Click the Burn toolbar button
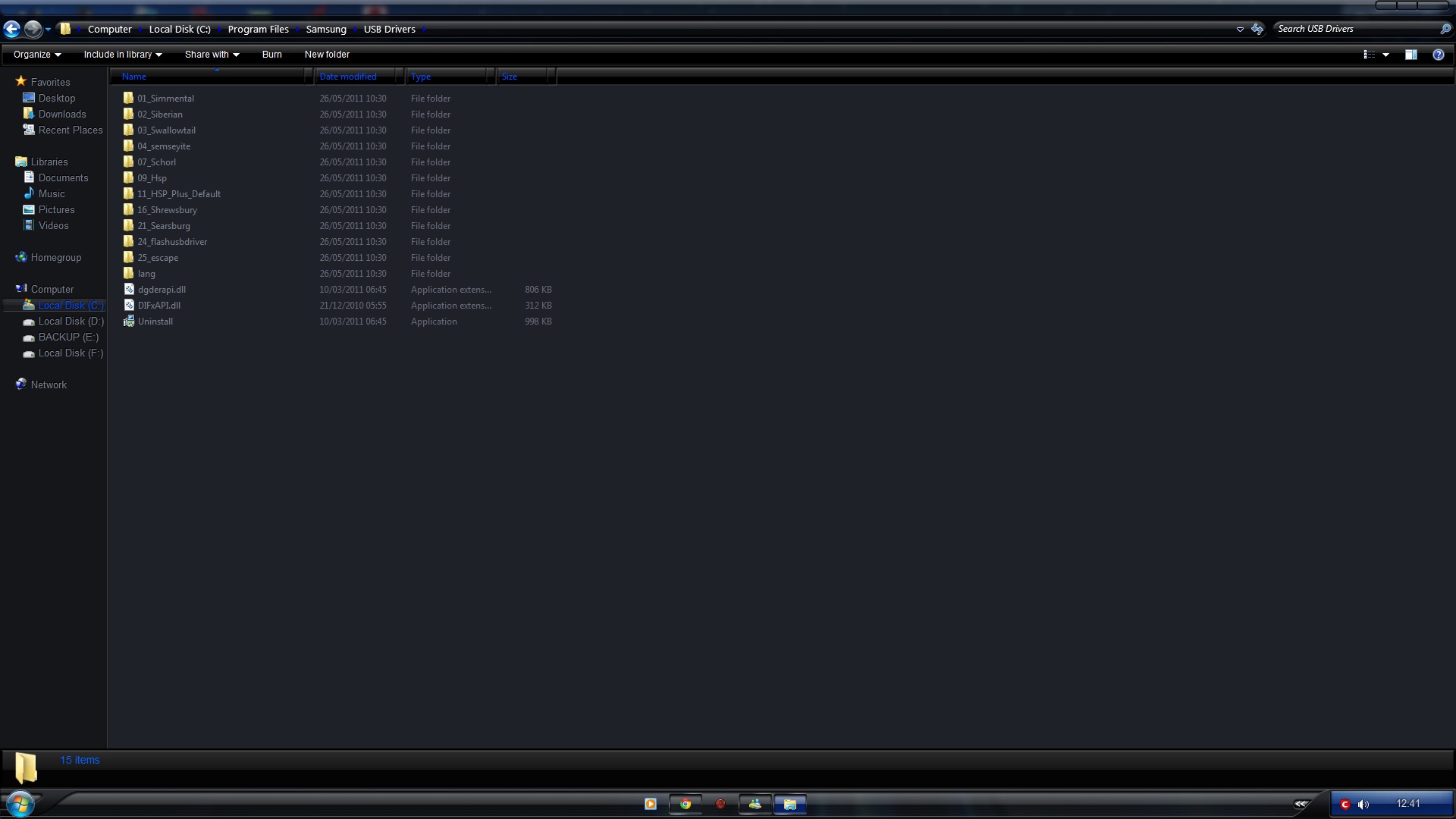 [271, 55]
